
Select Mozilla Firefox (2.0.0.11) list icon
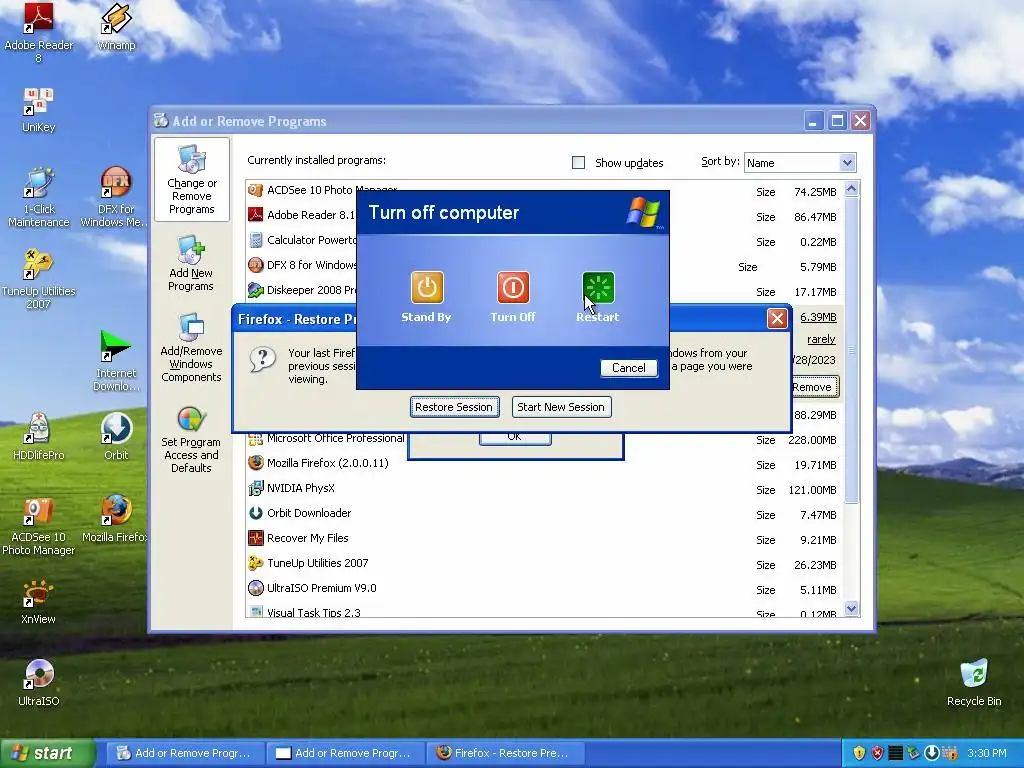255,463
